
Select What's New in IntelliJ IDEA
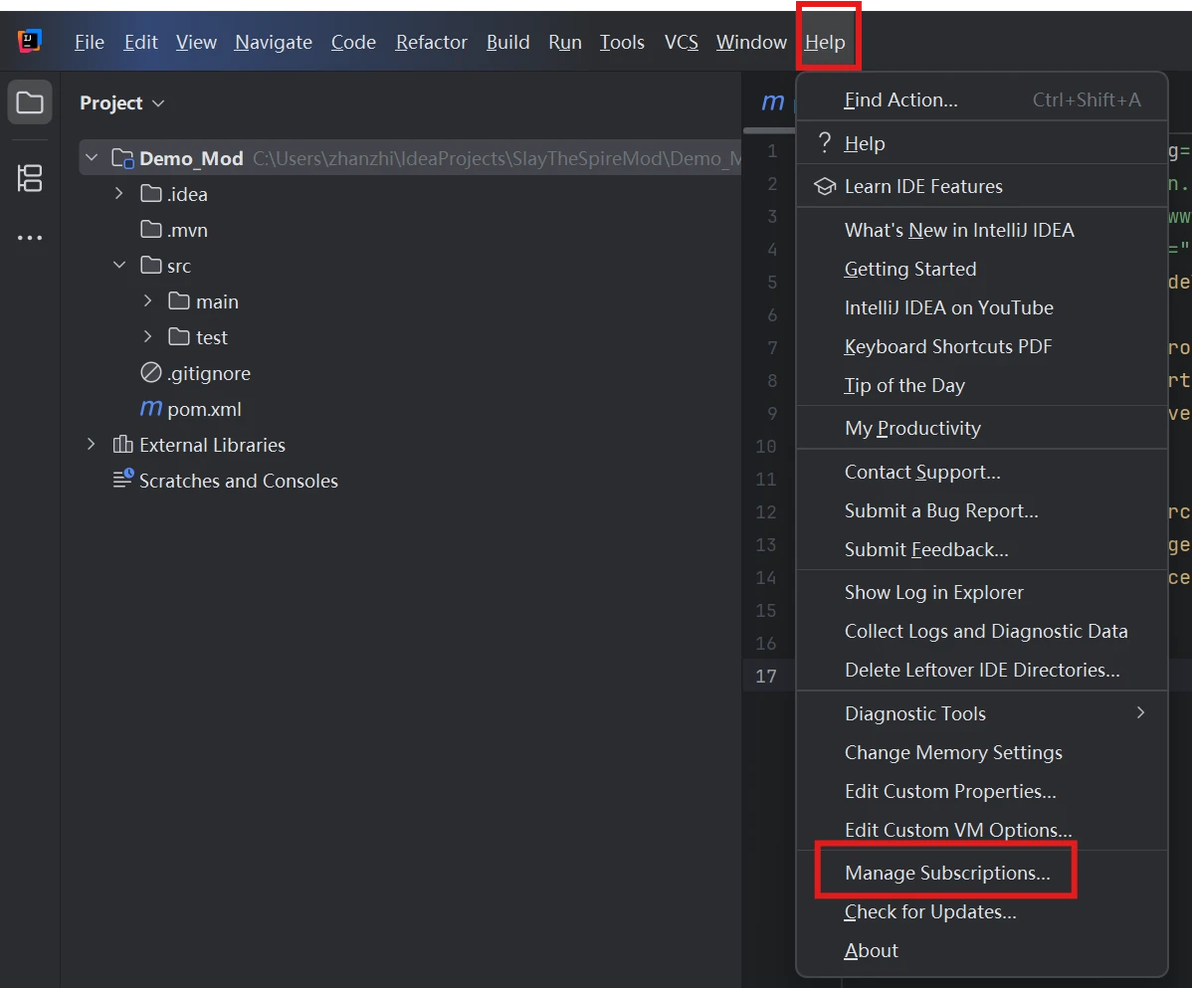(x=982, y=230)
